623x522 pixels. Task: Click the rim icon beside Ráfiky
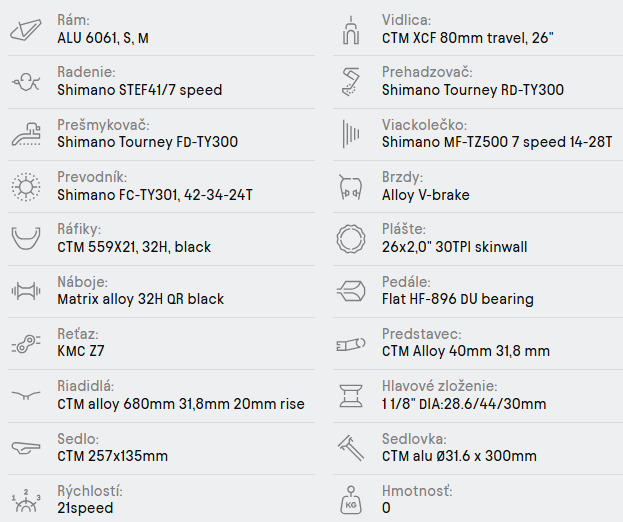[25, 238]
